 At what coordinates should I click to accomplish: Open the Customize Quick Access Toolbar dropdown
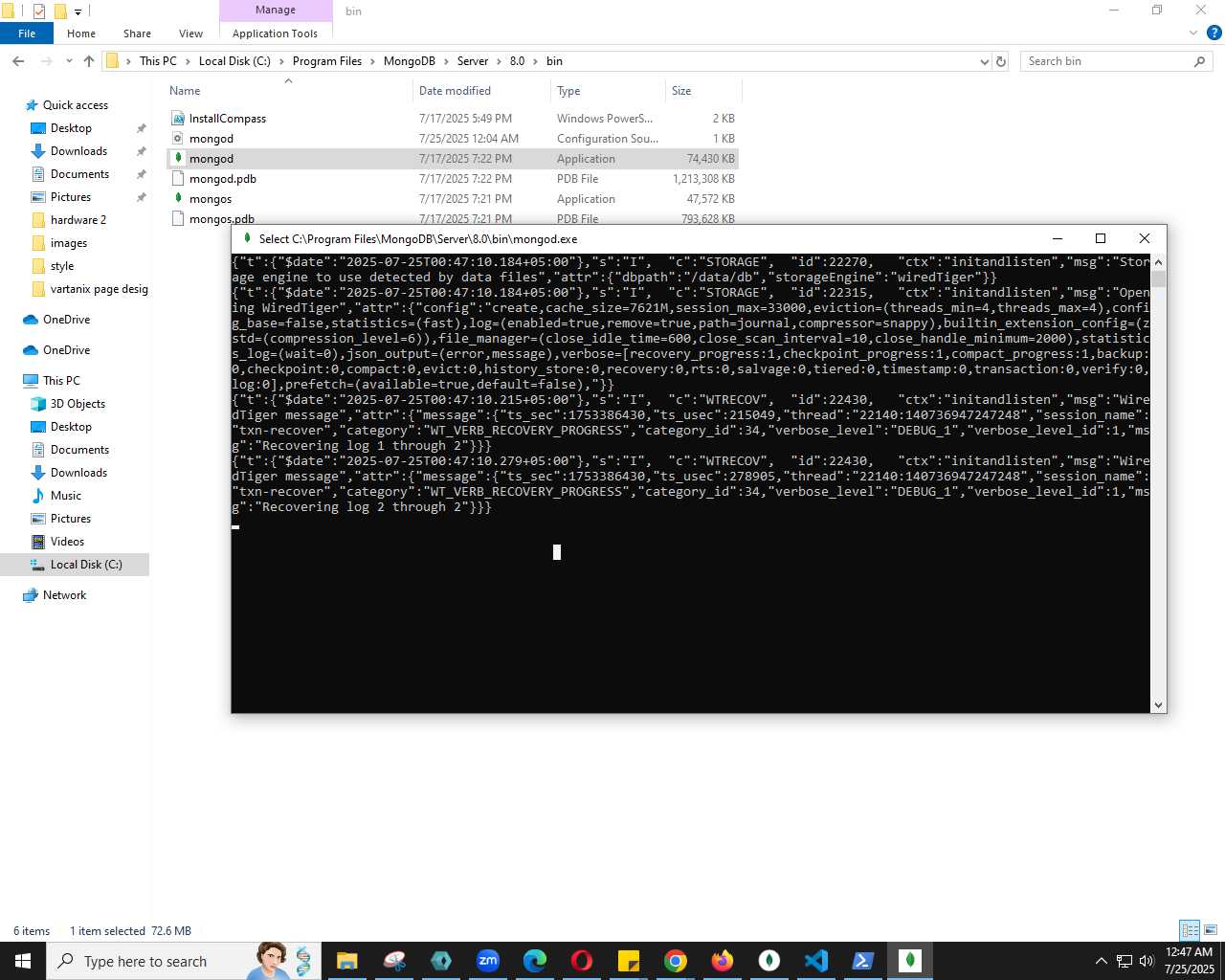(78, 11)
